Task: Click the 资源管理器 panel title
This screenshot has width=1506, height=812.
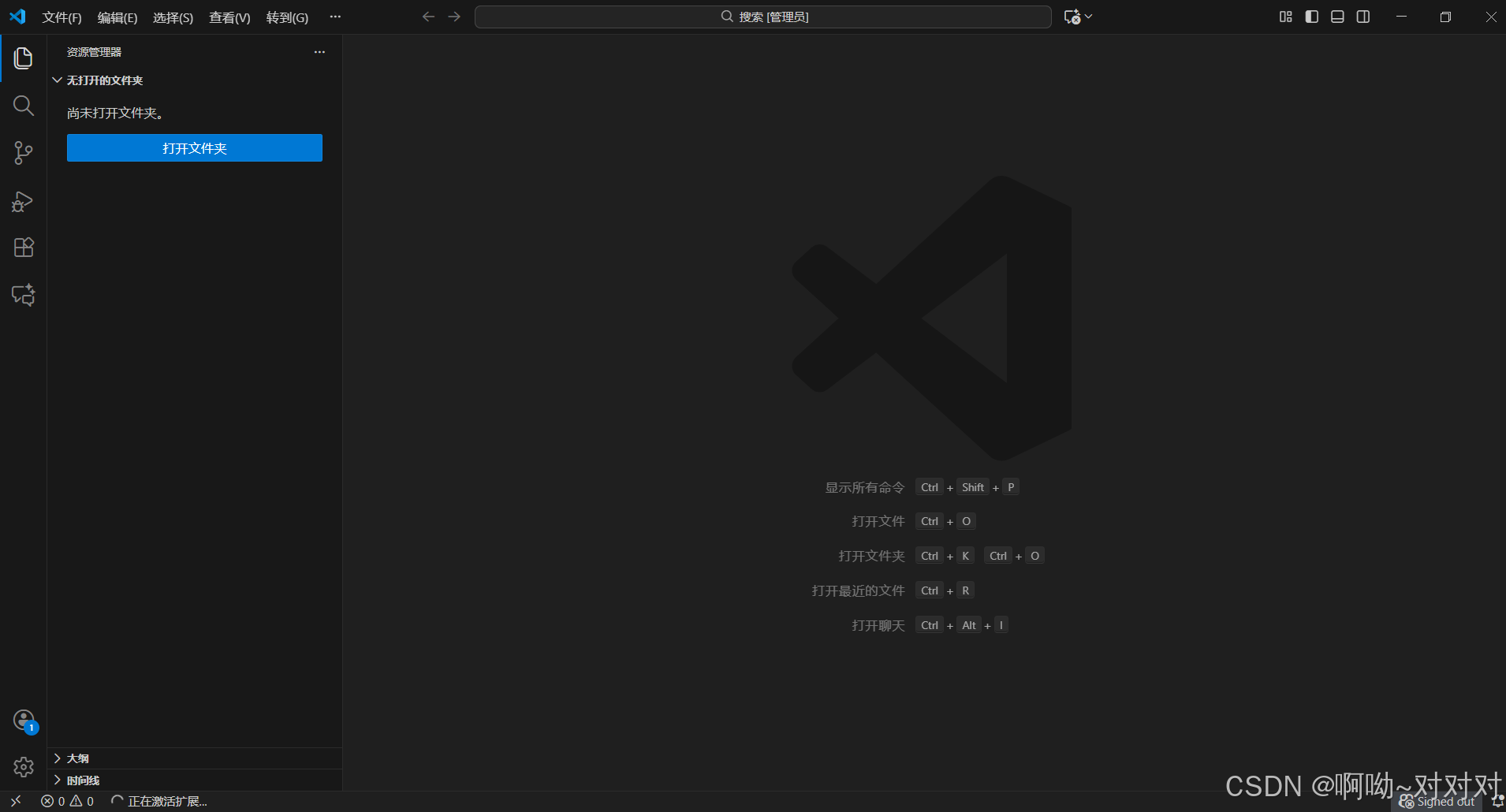Action: pos(94,52)
